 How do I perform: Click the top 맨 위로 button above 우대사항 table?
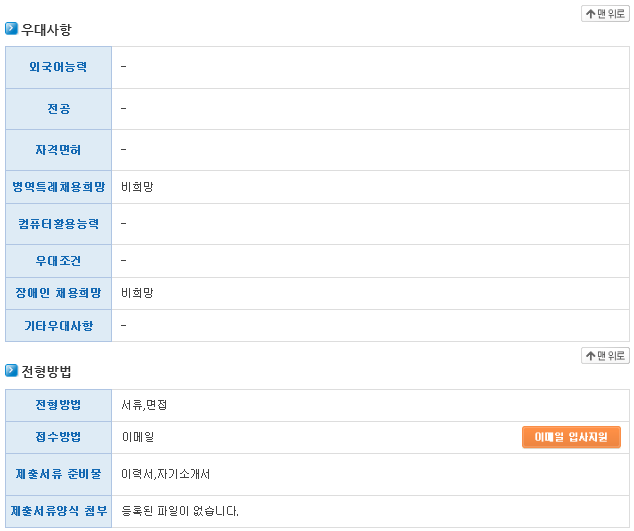pos(605,13)
